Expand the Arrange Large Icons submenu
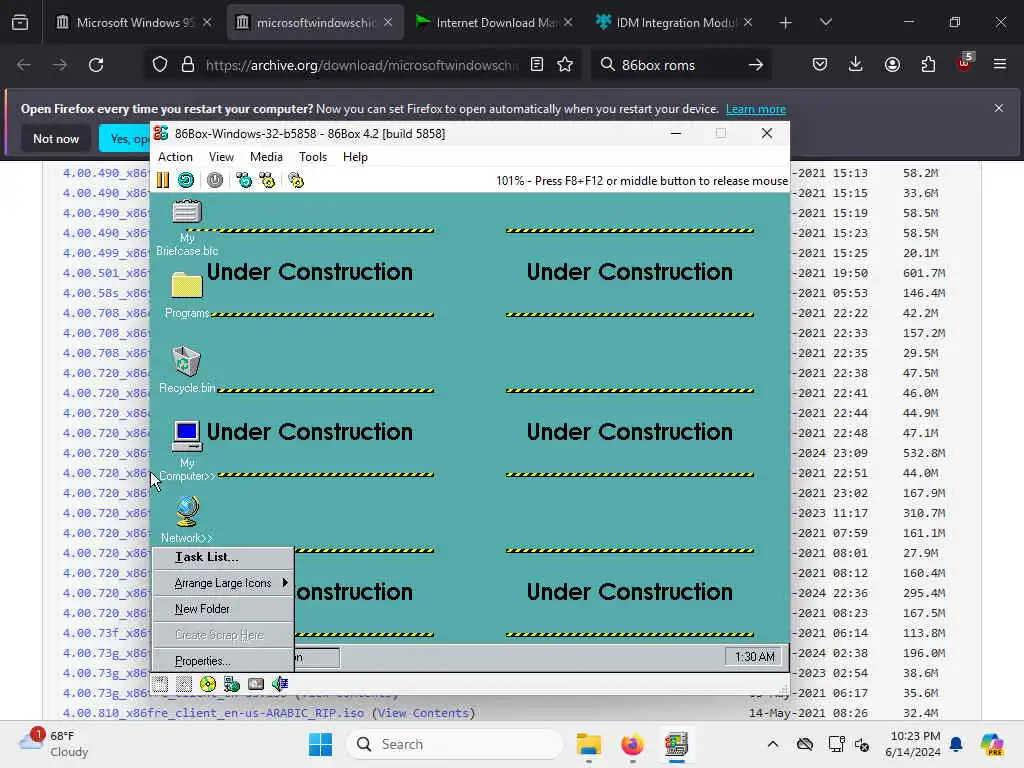Image resolution: width=1024 pixels, height=768 pixels. coord(223,583)
